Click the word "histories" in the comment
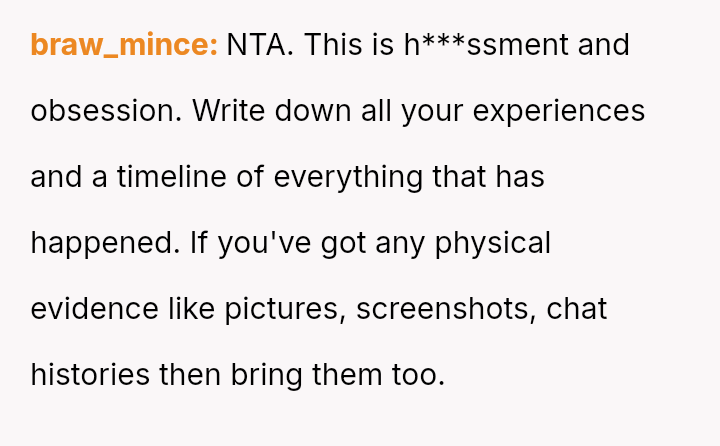The width and height of the screenshot is (720, 446). point(90,375)
